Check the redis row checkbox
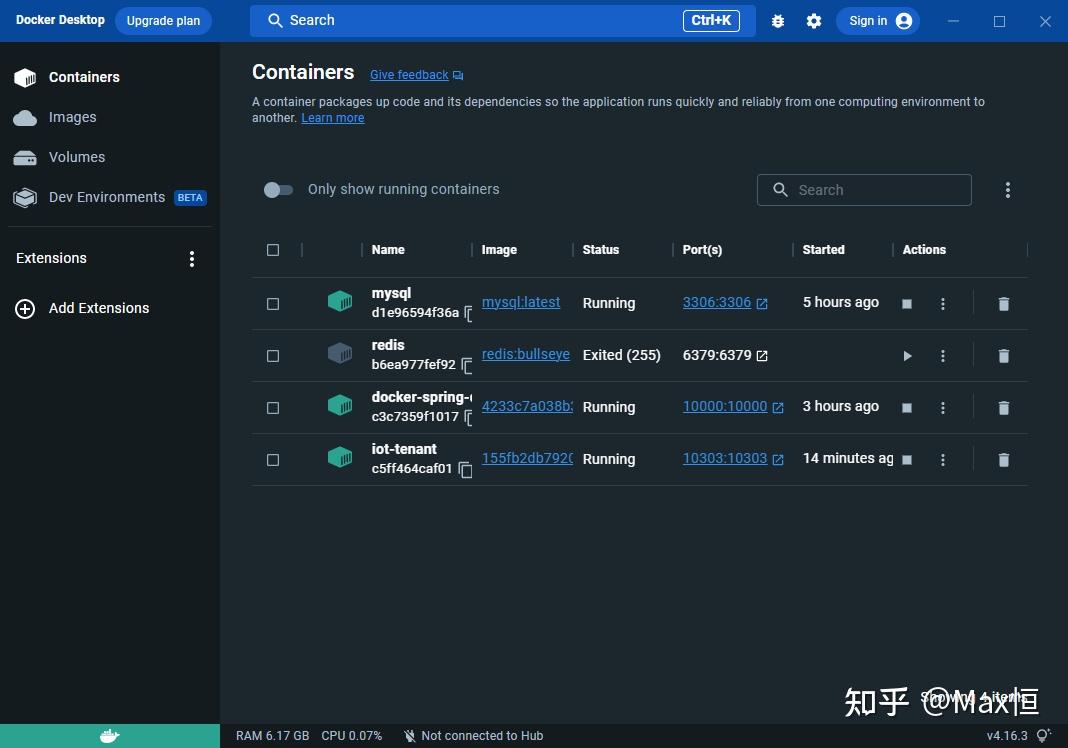The width and height of the screenshot is (1068, 748). [x=273, y=355]
